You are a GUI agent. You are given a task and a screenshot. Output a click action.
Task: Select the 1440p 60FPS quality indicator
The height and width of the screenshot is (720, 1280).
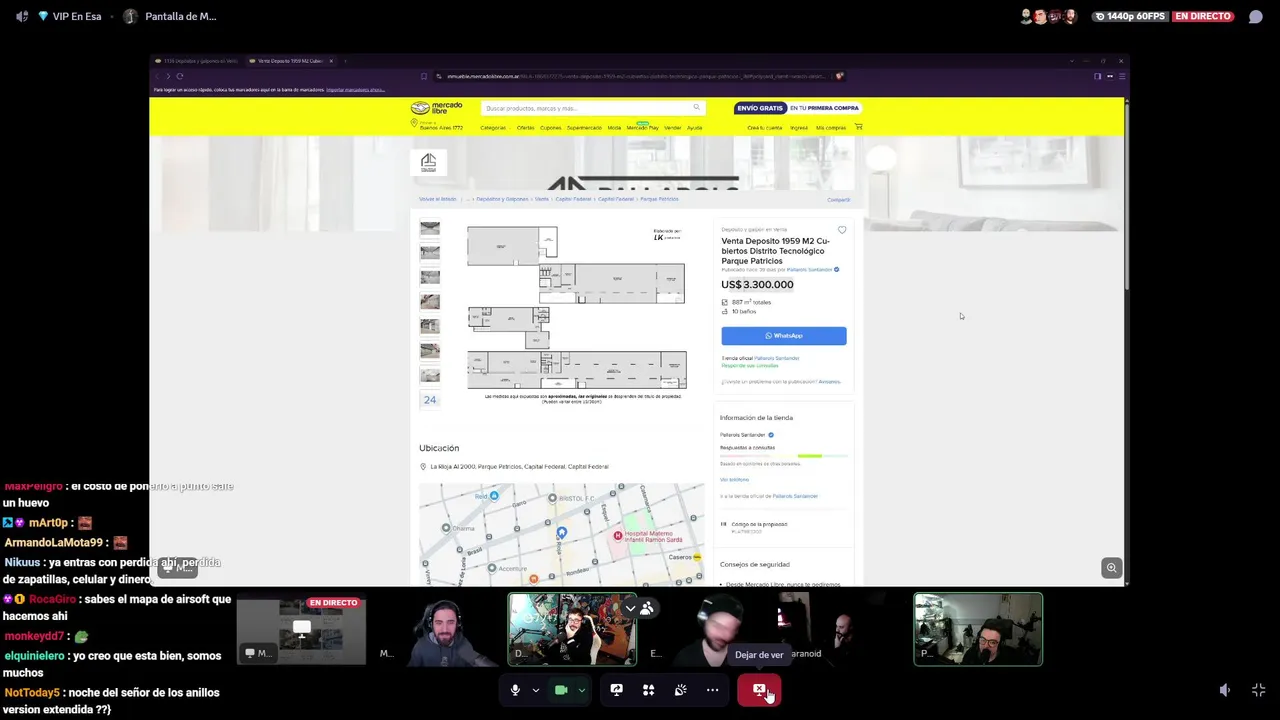pyautogui.click(x=1130, y=16)
